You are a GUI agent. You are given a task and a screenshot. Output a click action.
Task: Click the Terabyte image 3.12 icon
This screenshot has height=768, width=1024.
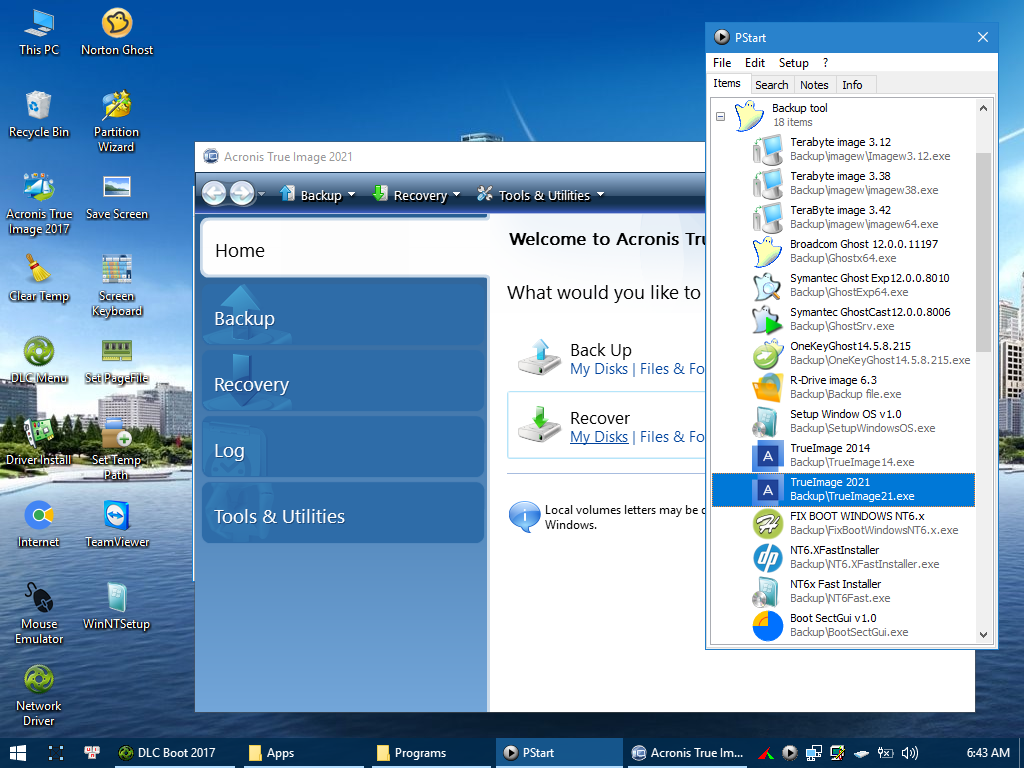click(x=767, y=149)
